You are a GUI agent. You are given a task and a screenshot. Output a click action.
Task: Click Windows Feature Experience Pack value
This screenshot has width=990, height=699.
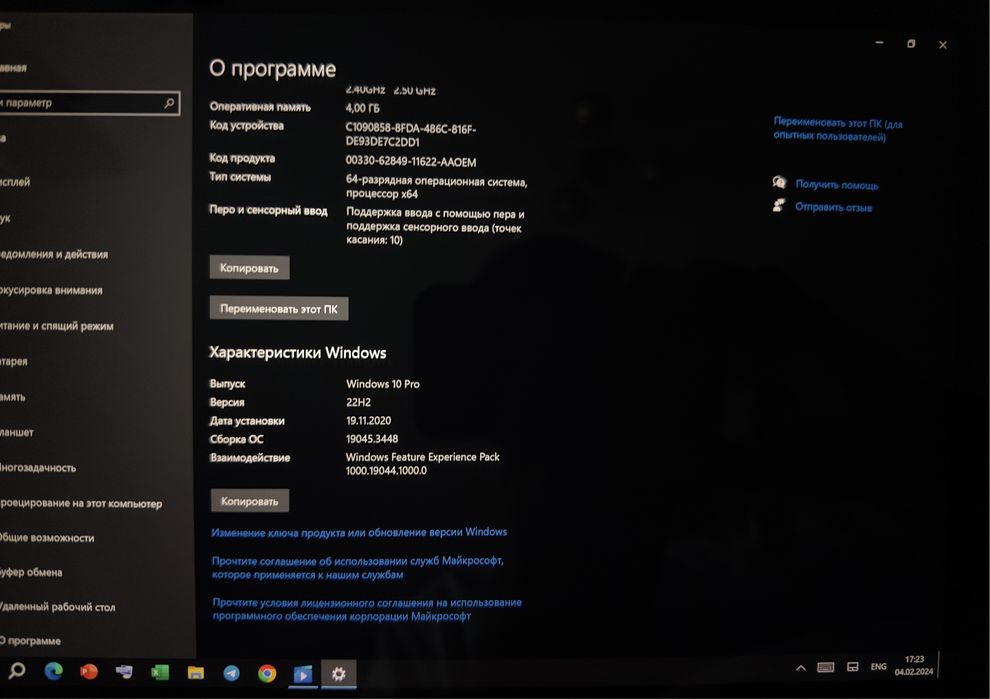pos(422,463)
